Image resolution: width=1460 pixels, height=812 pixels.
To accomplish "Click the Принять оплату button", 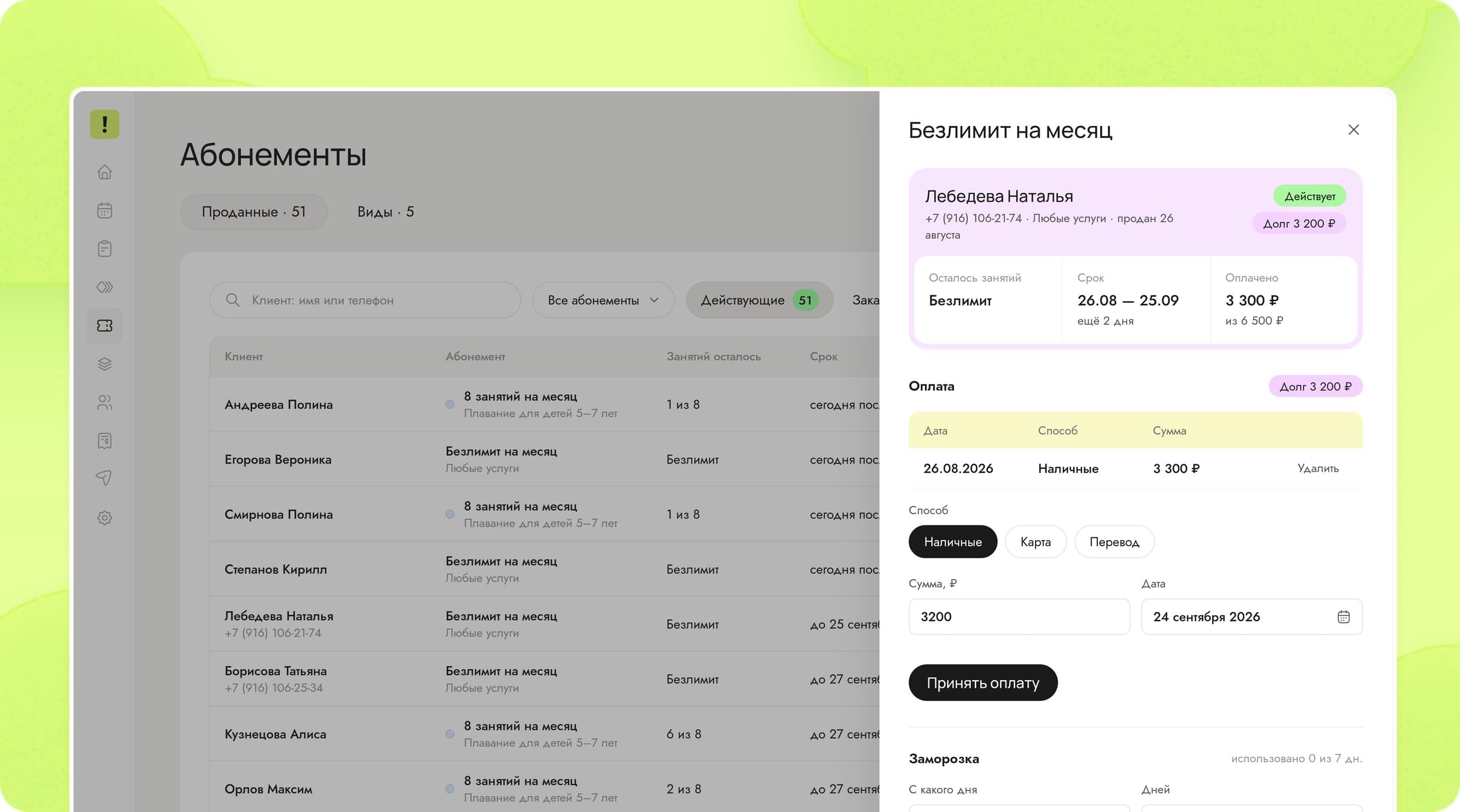I will [983, 683].
